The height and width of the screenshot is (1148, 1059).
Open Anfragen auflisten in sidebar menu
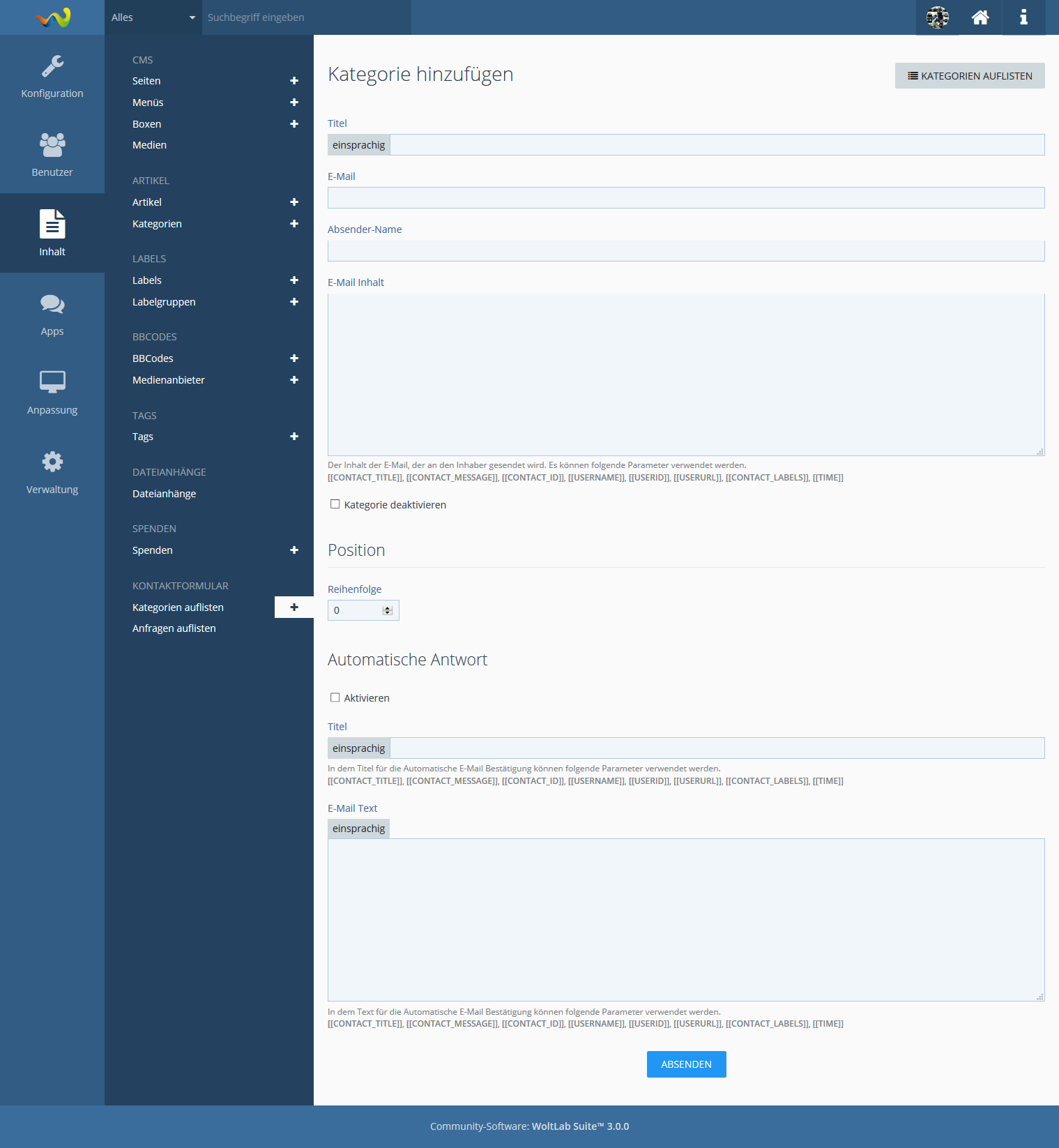pos(174,628)
